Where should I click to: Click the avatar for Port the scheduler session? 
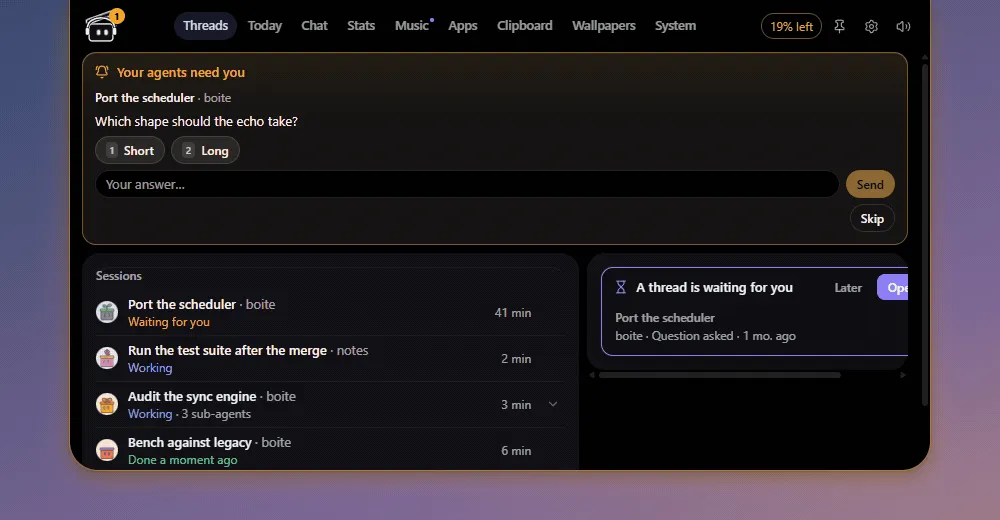point(107,312)
